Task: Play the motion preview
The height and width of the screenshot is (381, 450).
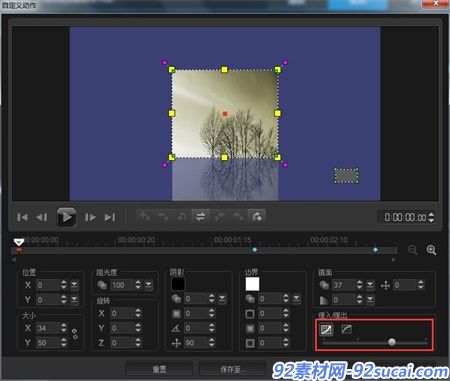Action: [66, 217]
